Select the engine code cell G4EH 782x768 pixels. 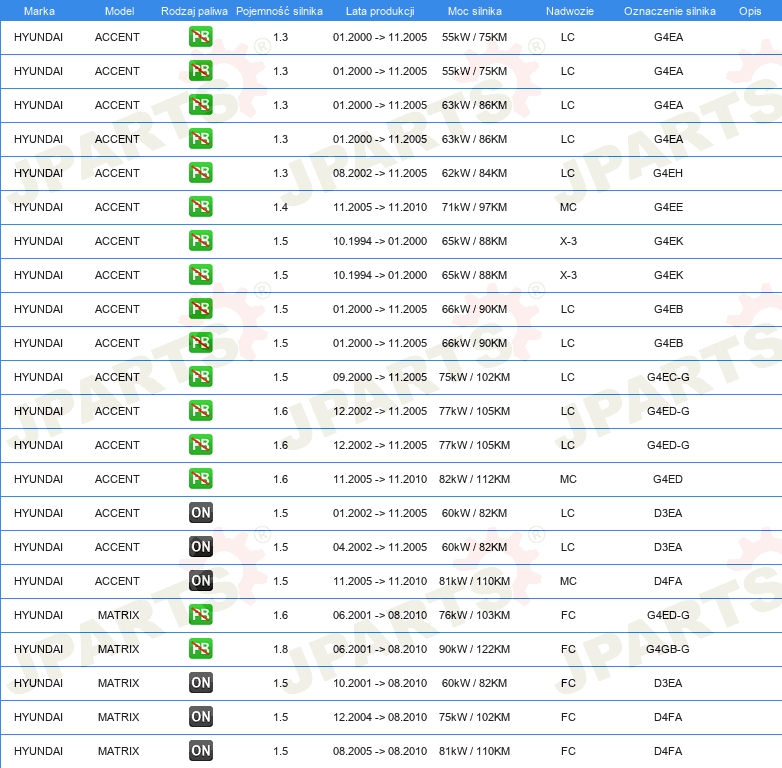(x=668, y=173)
